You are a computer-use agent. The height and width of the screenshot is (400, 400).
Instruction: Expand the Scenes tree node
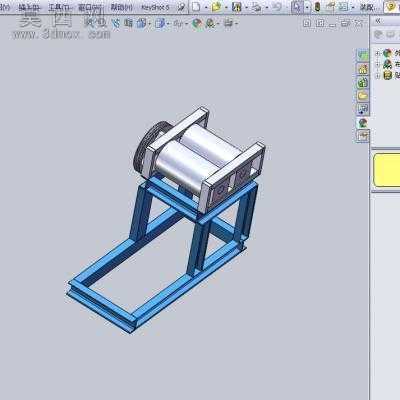[x=378, y=64]
